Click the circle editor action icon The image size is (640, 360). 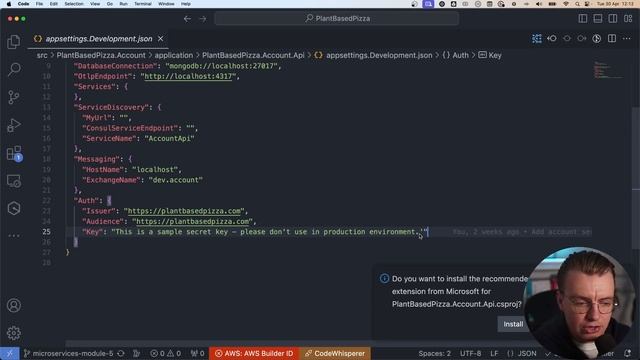click(567, 39)
